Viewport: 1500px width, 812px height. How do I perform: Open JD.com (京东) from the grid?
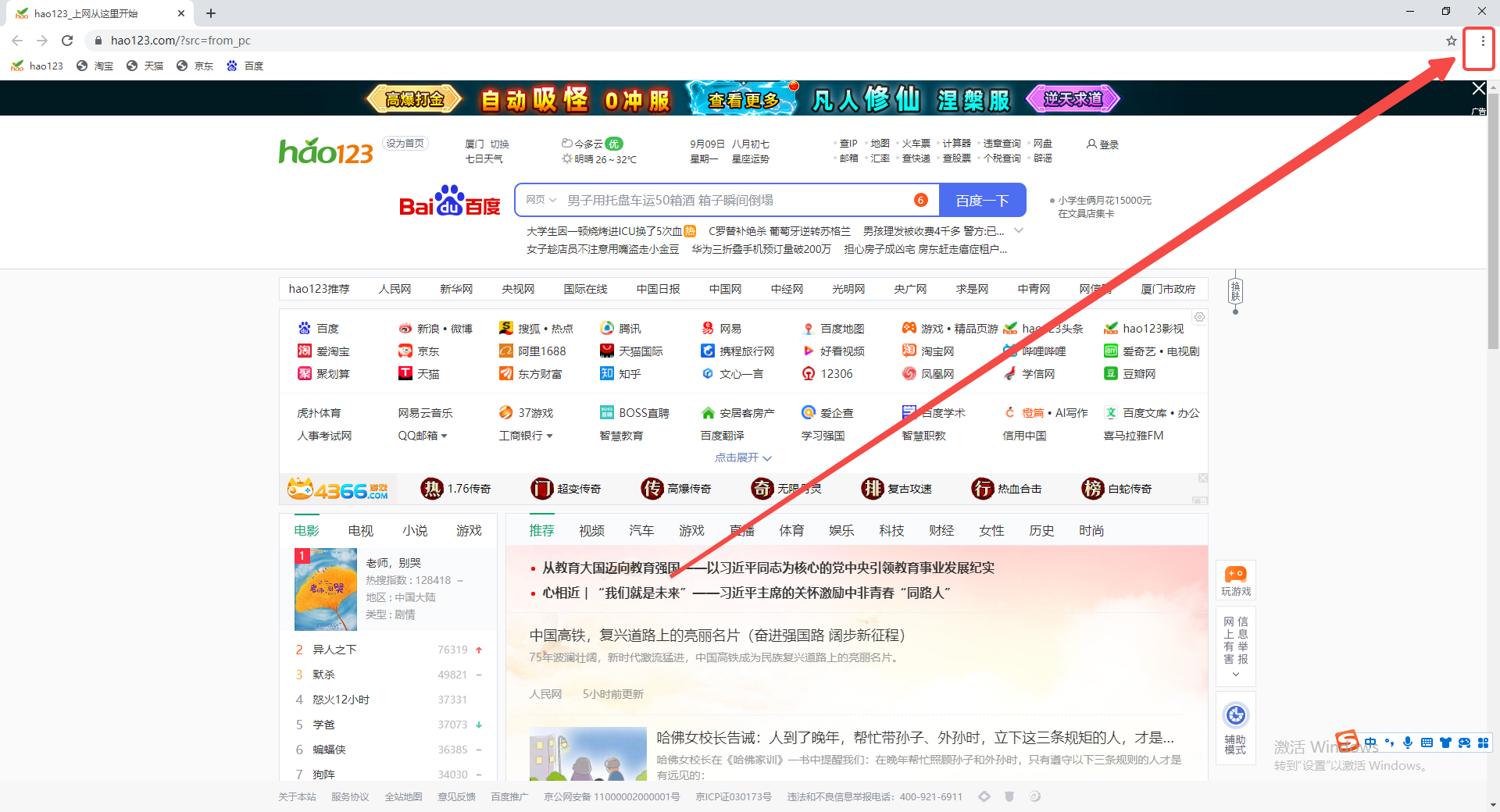[428, 351]
